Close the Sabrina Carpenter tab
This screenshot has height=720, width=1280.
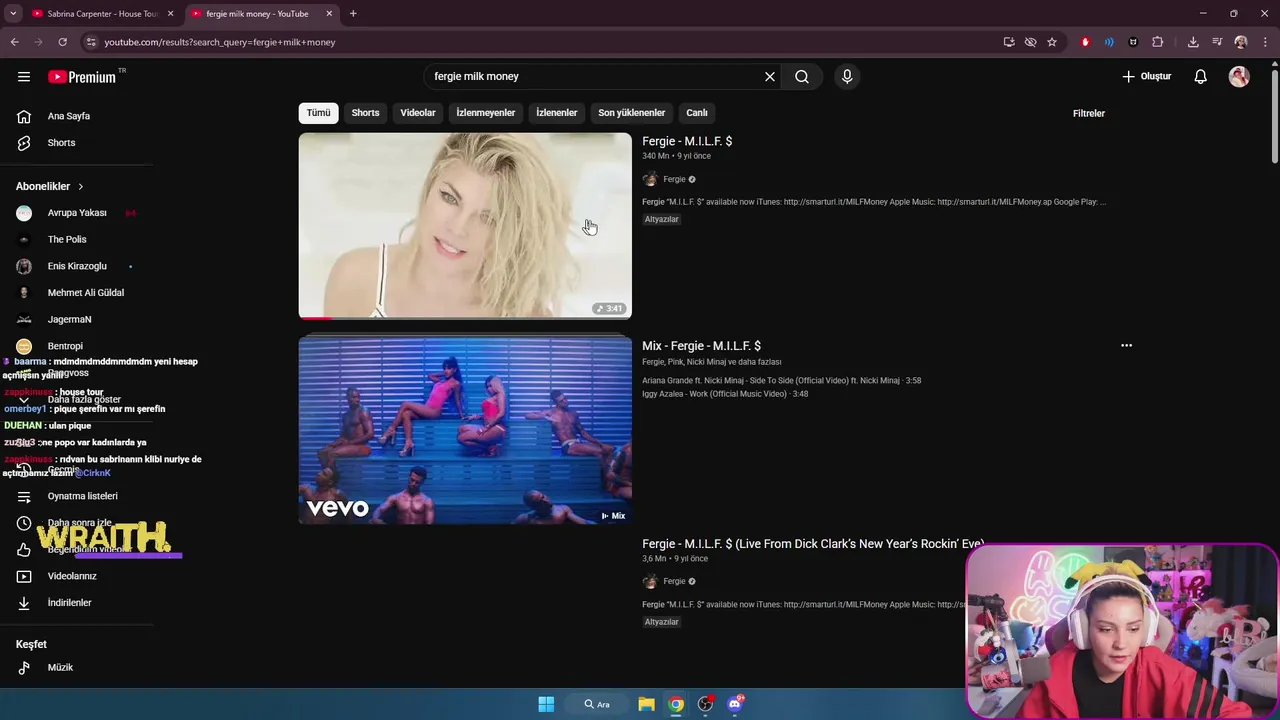pyautogui.click(x=170, y=14)
